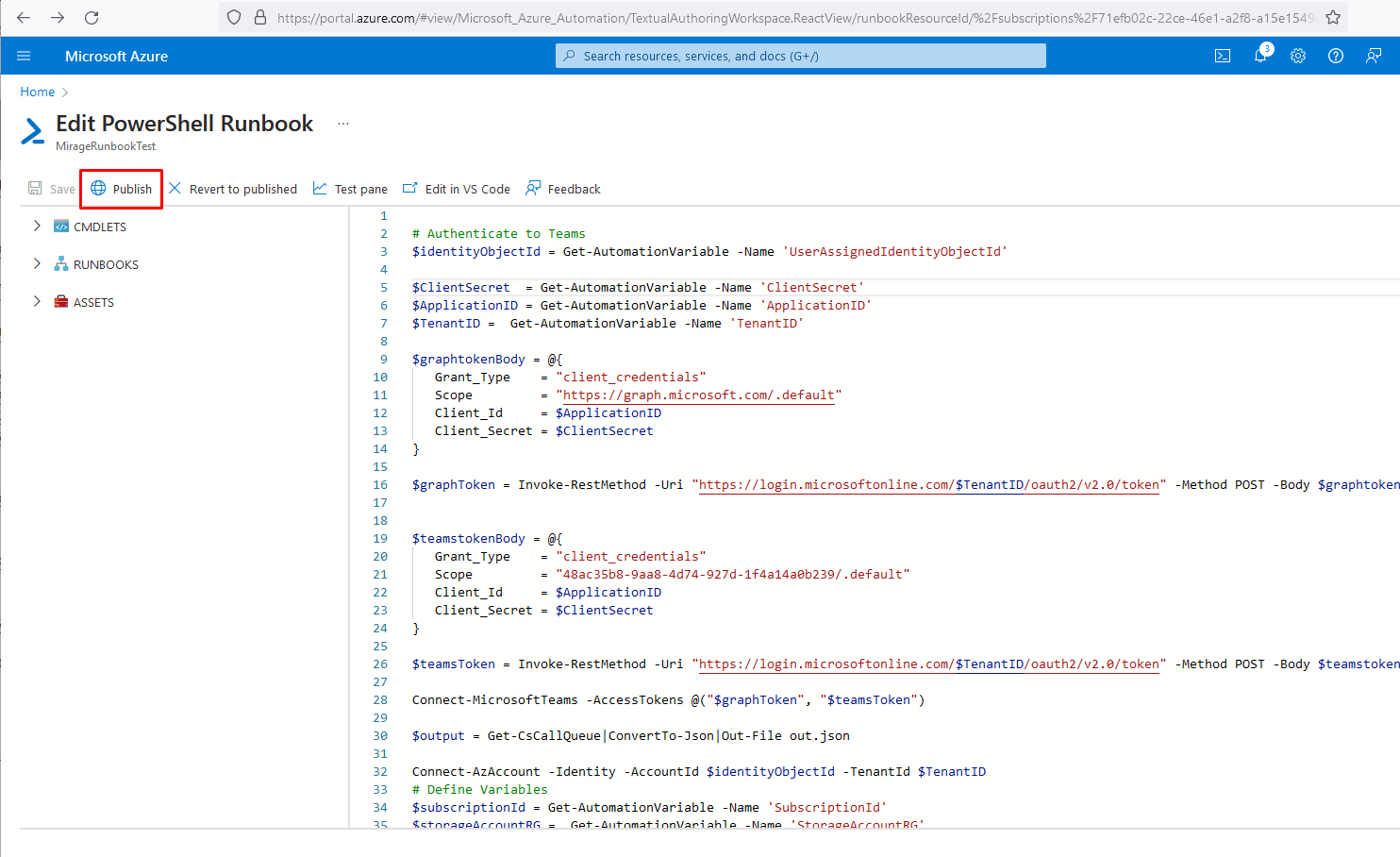This screenshot has width=1400, height=857.
Task: Click the search resources box
Action: pos(801,56)
